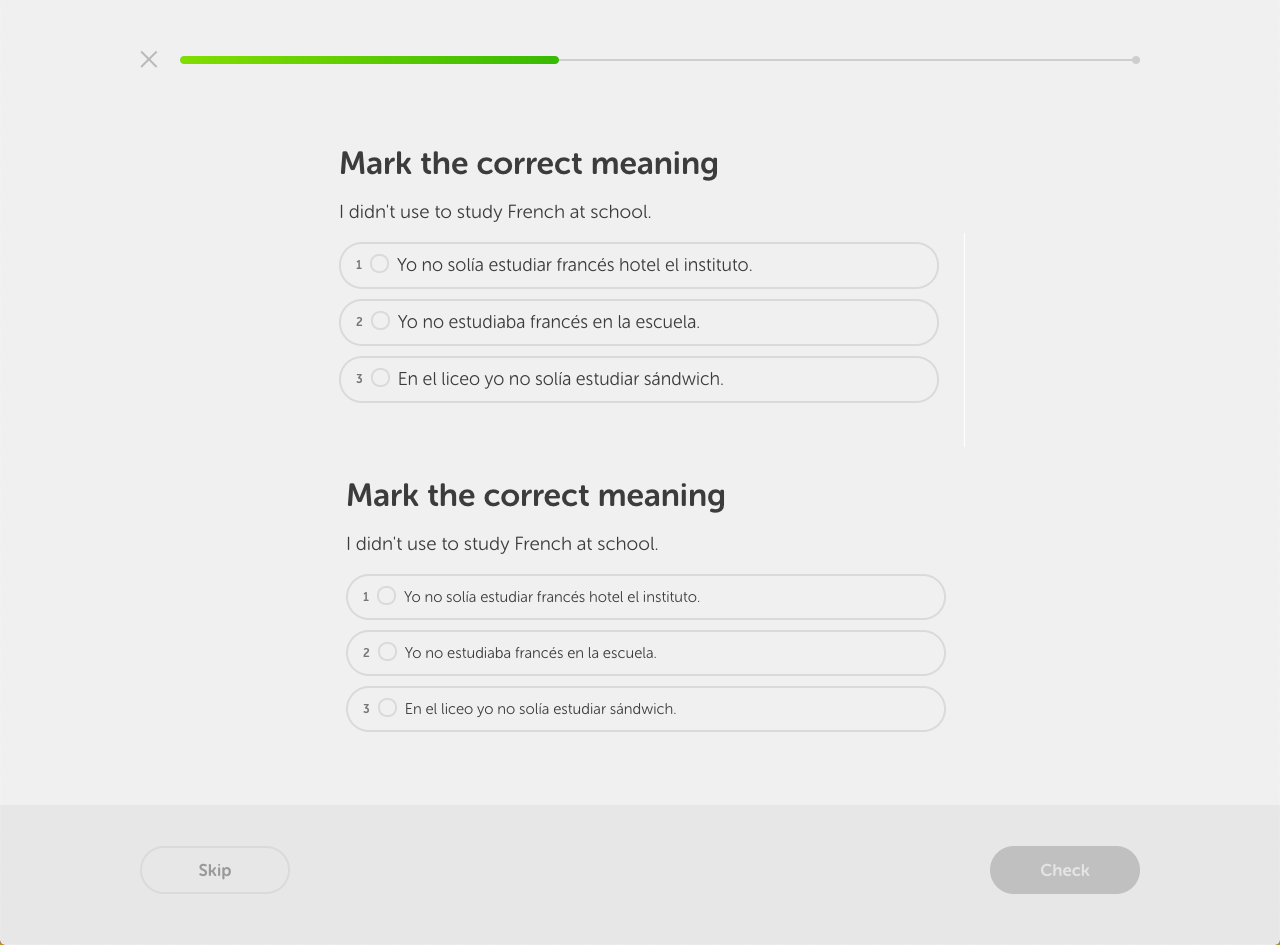Select second answer card in lower question

point(645,652)
